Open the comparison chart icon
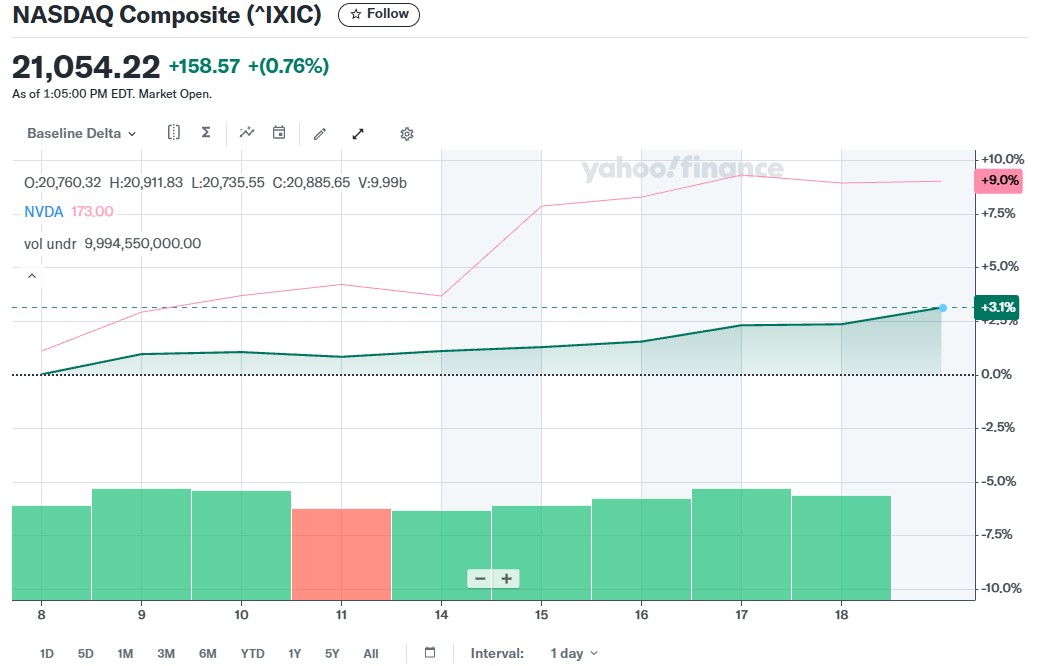1037x666 pixels. 247,133
